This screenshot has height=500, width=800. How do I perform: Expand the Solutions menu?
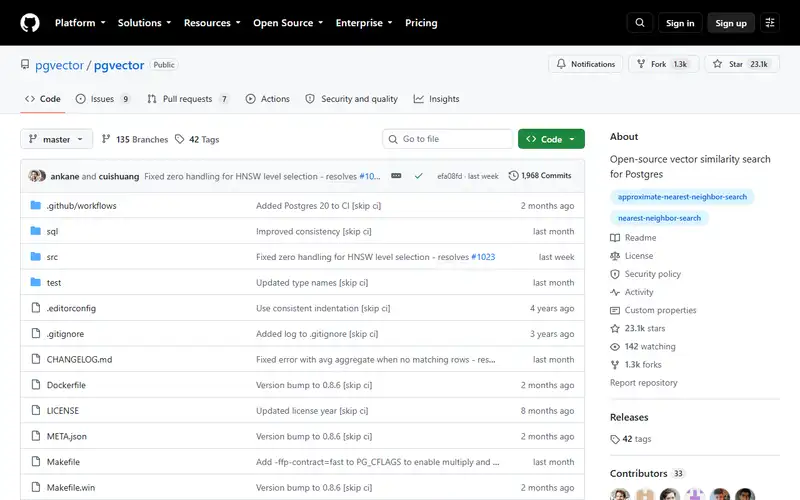pyautogui.click(x=144, y=23)
